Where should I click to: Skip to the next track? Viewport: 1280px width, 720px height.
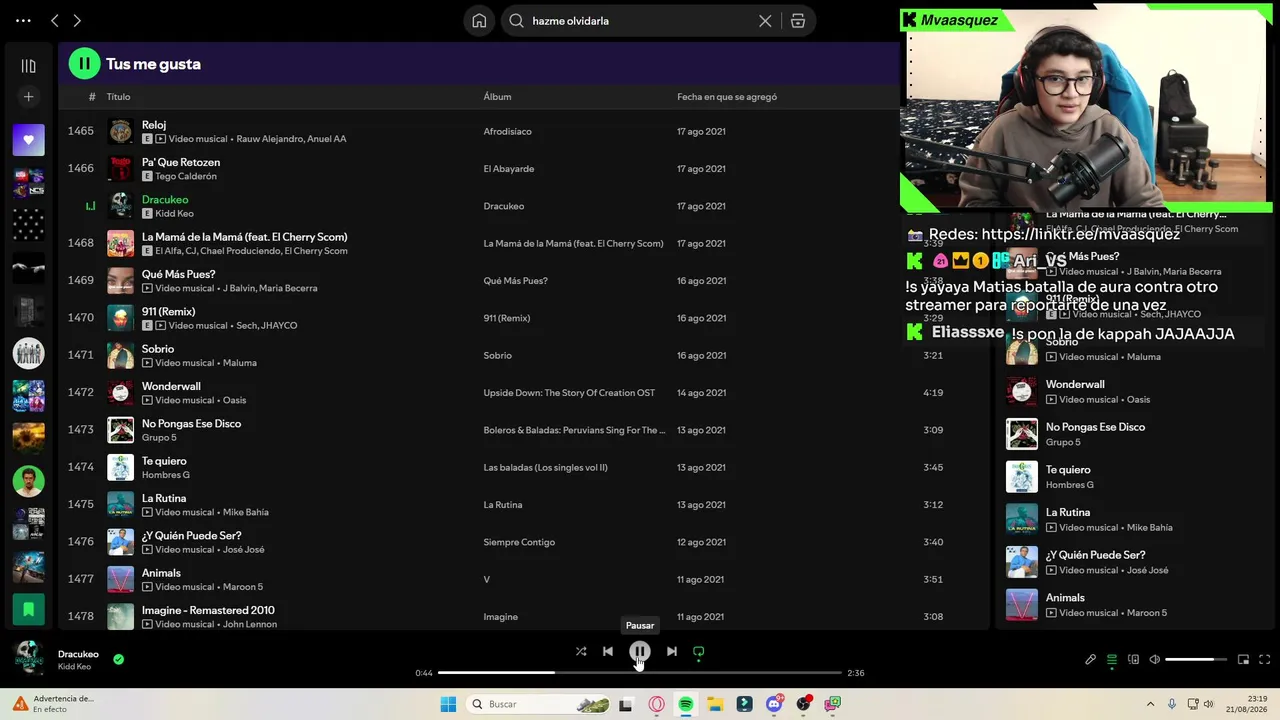(672, 652)
